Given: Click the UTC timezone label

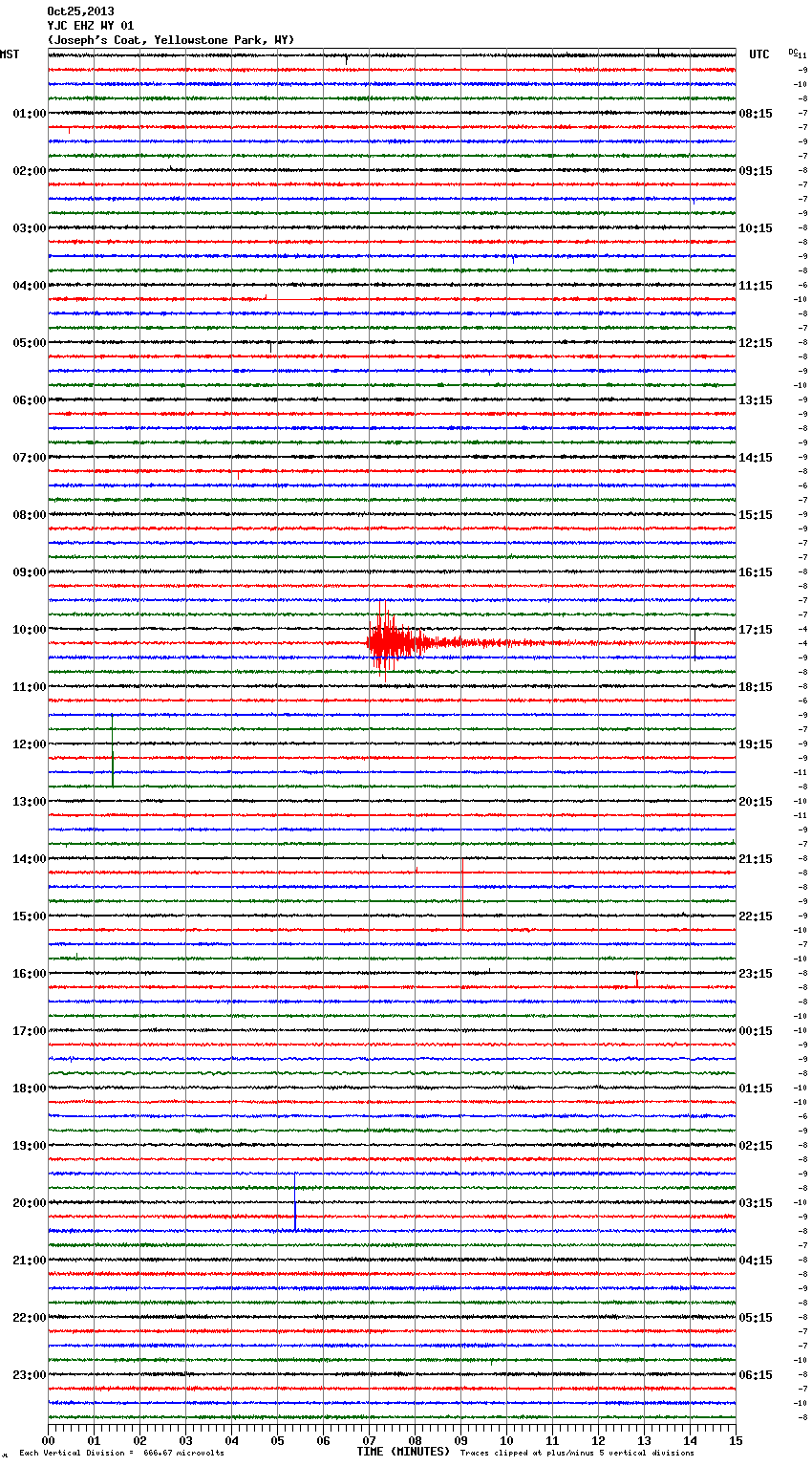Looking at the screenshot, I should (x=759, y=54).
